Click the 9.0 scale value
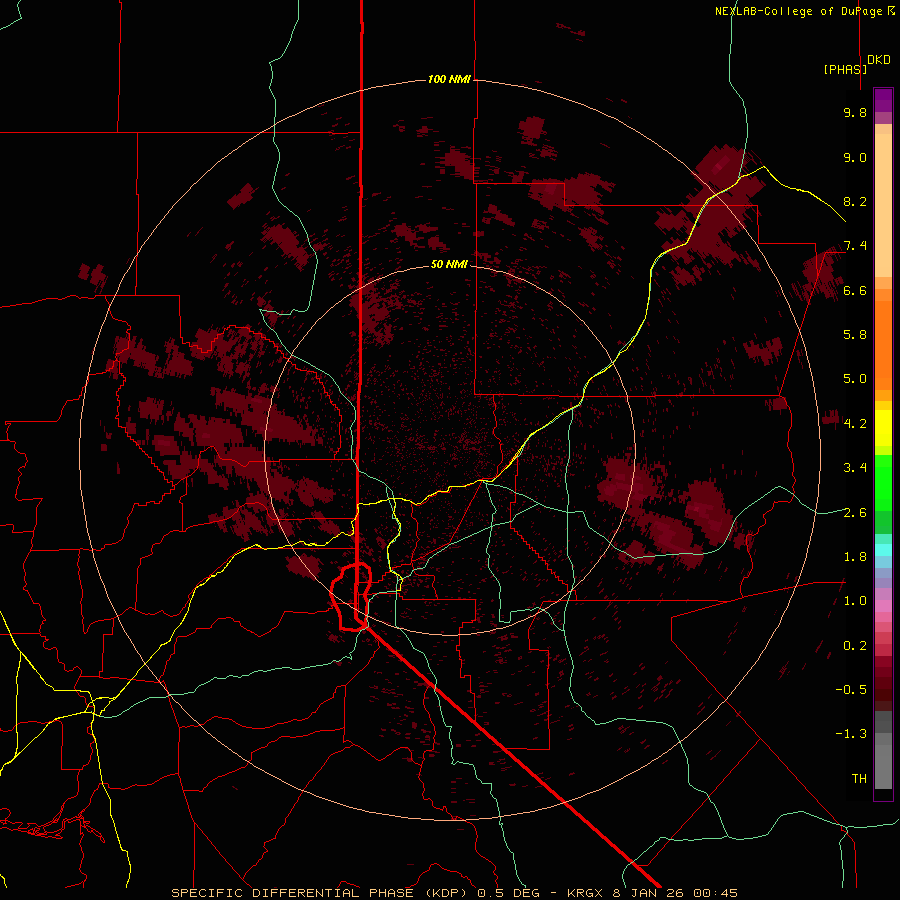 855,157
